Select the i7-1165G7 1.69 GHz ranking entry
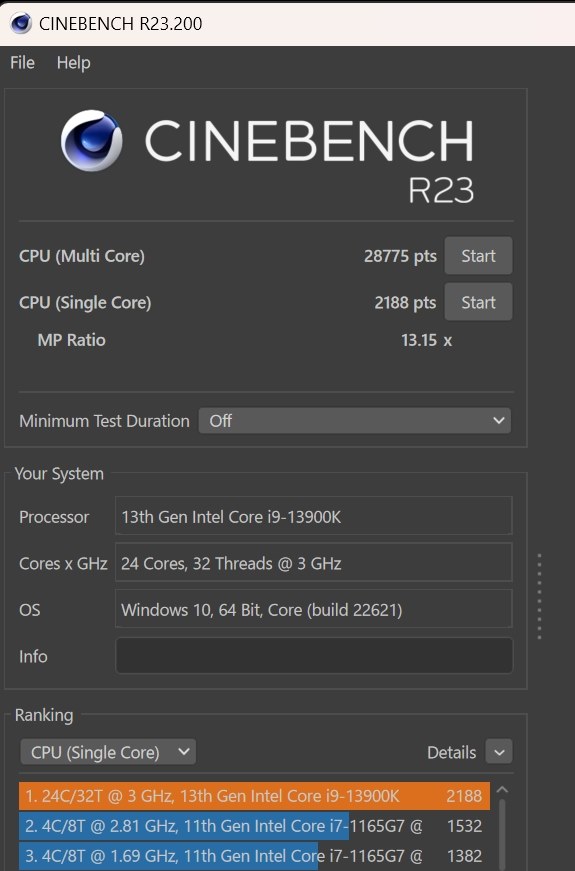The height and width of the screenshot is (871, 575). click(x=254, y=856)
